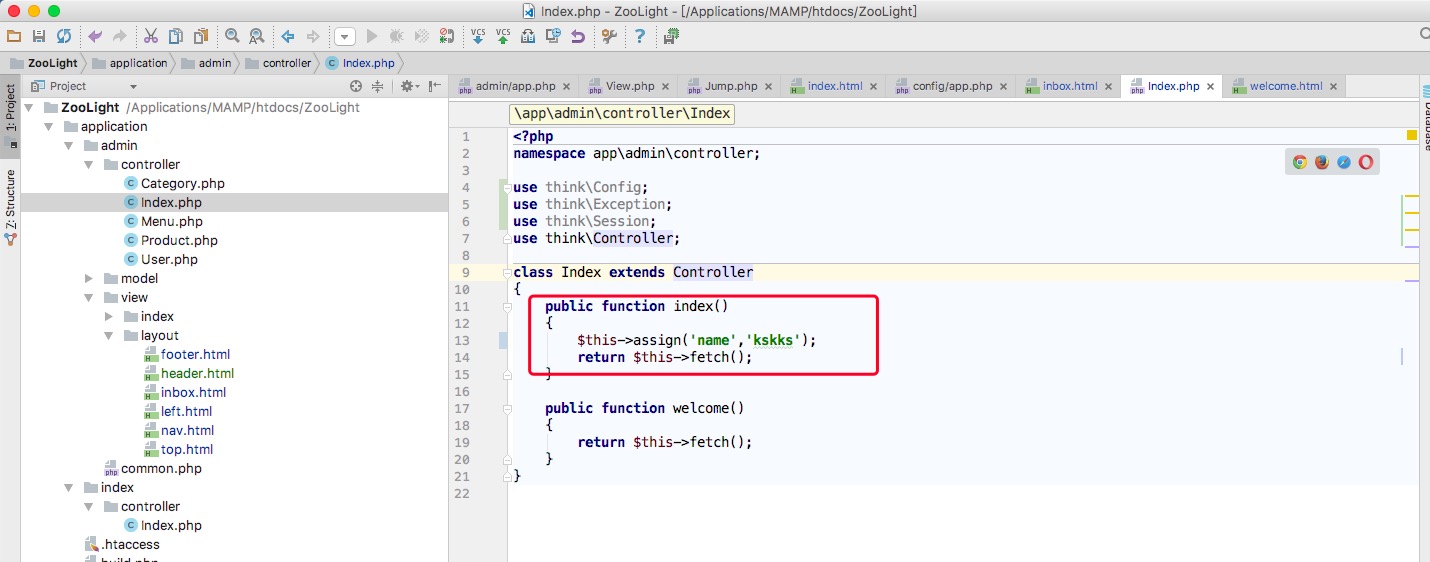Click the controller breadcrumb in navigation bar
The width and height of the screenshot is (1430, 562).
click(286, 63)
